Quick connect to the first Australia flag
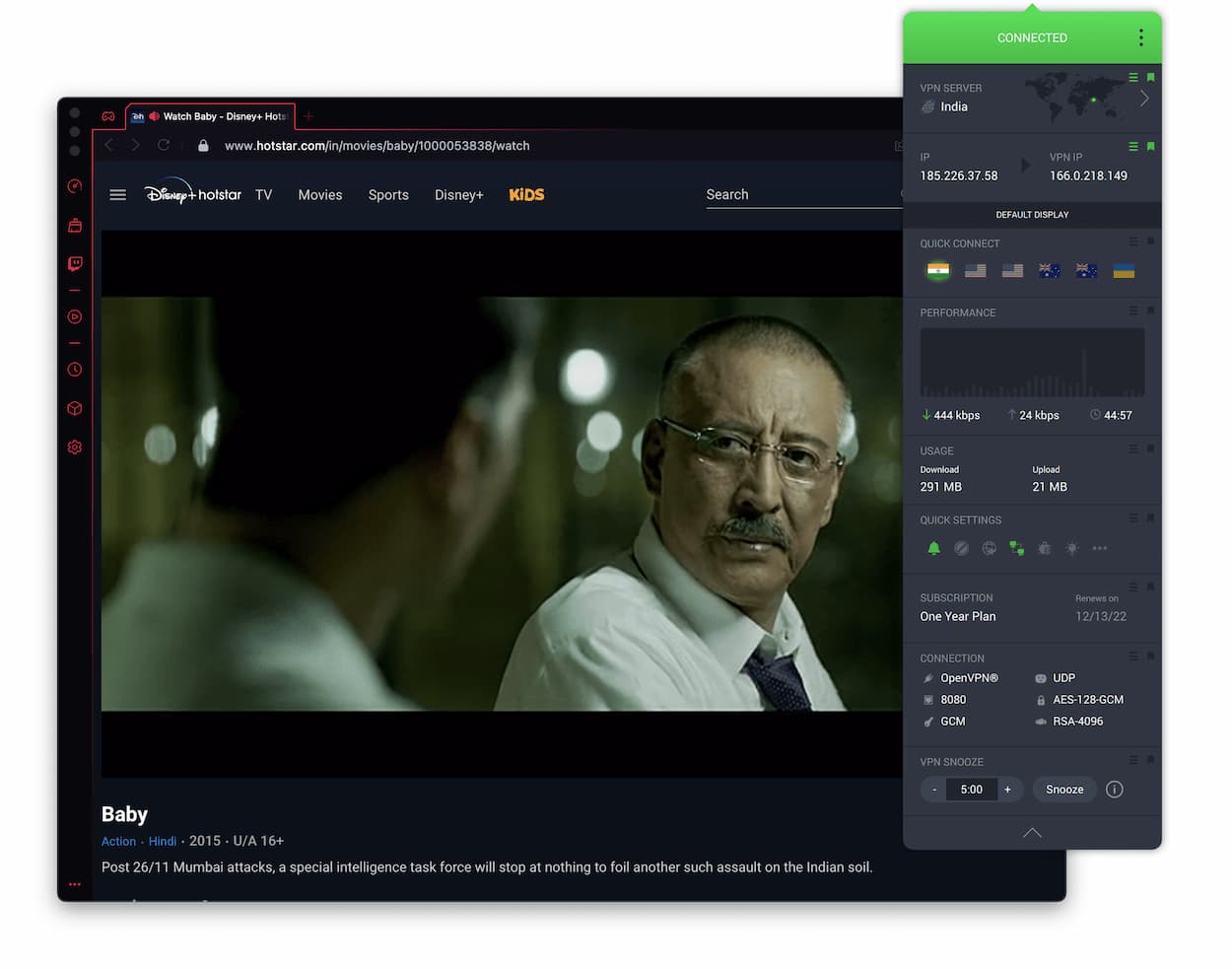1232x969 pixels. tap(1050, 270)
